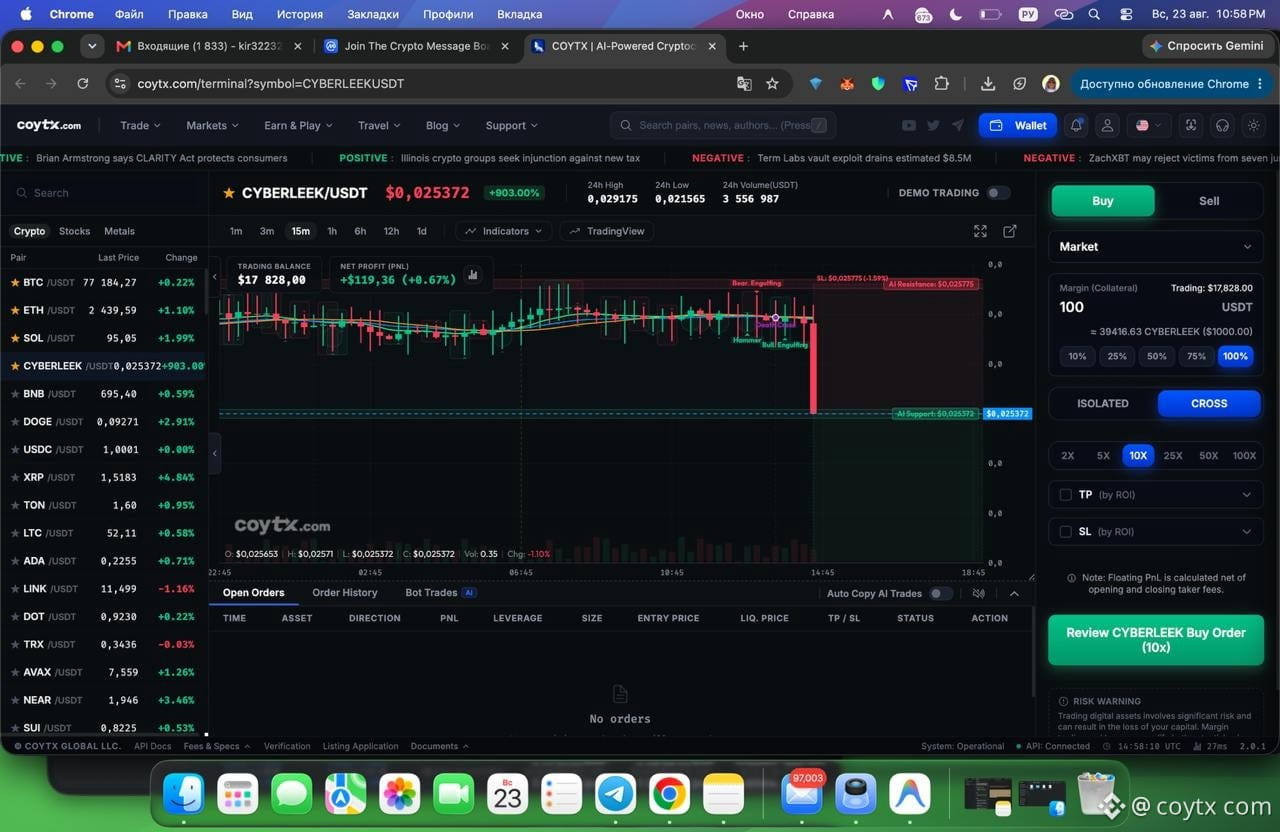Click the pair Search field
The height and width of the screenshot is (832, 1280).
(x=104, y=193)
